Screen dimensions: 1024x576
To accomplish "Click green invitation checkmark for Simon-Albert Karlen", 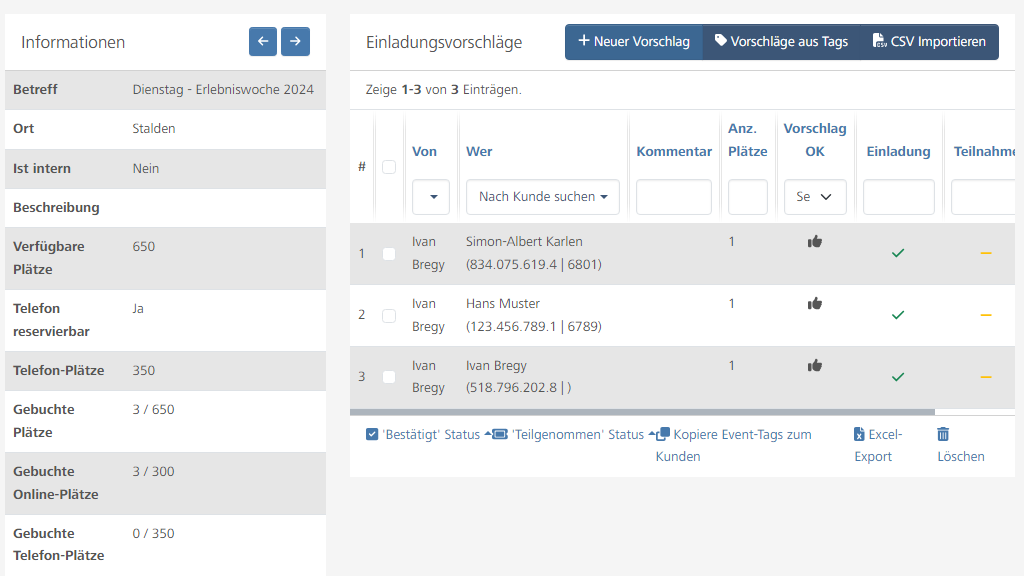I will 898,253.
